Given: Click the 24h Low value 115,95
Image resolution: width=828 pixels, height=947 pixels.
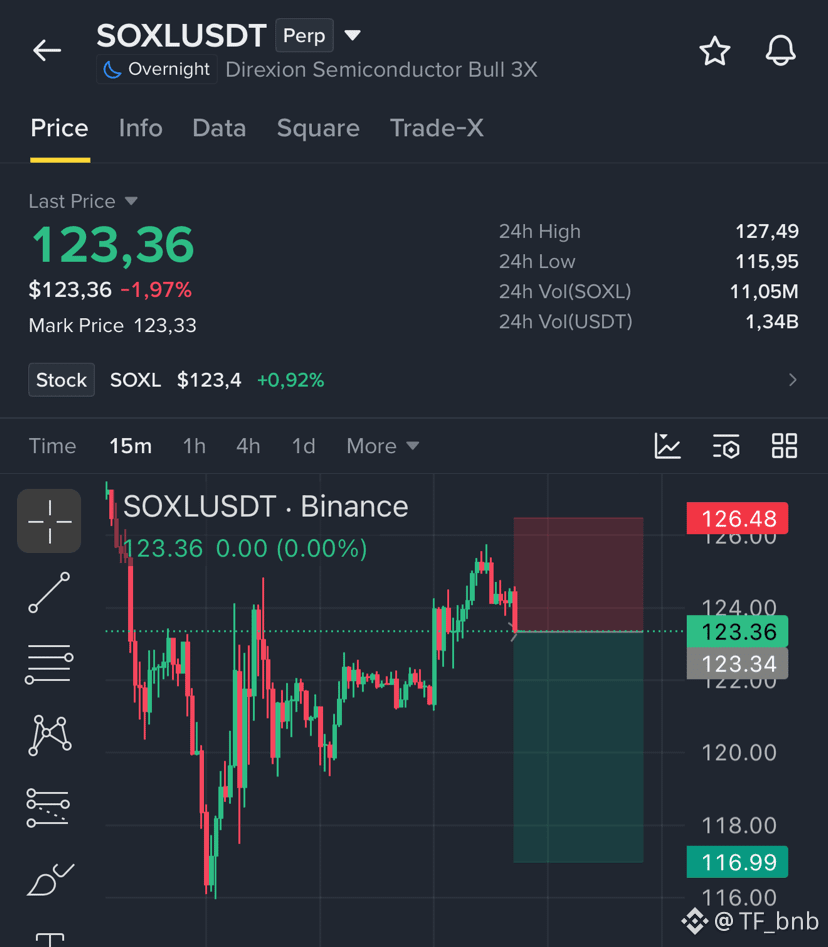Looking at the screenshot, I should (x=767, y=262).
